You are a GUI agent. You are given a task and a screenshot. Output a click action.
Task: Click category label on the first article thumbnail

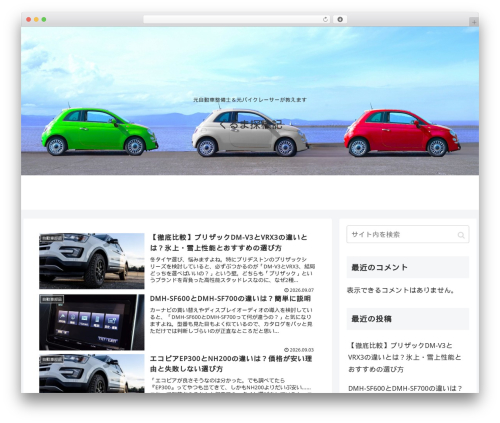pyautogui.click(x=52, y=238)
